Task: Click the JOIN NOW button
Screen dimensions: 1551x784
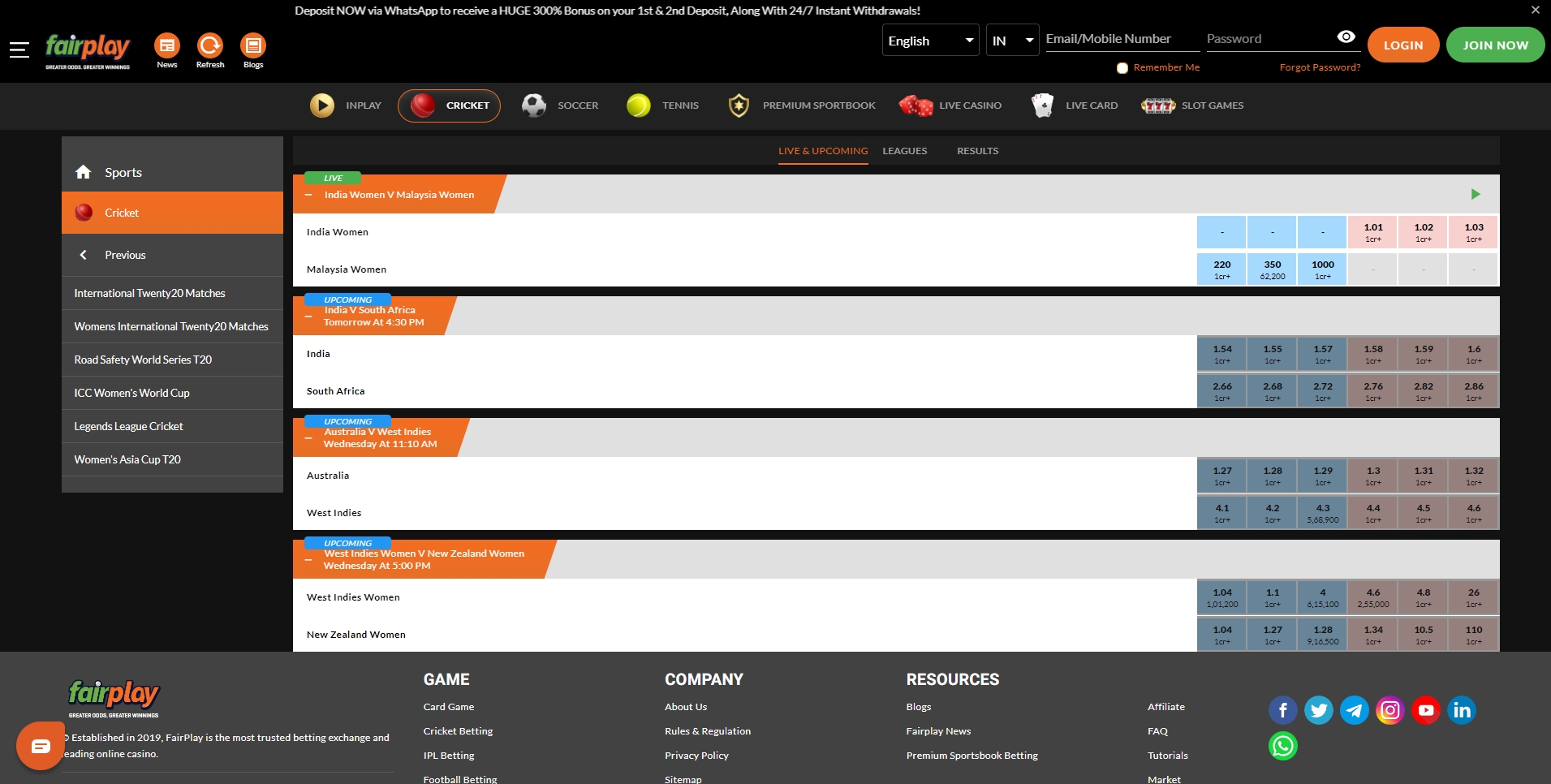Action: coord(1495,45)
